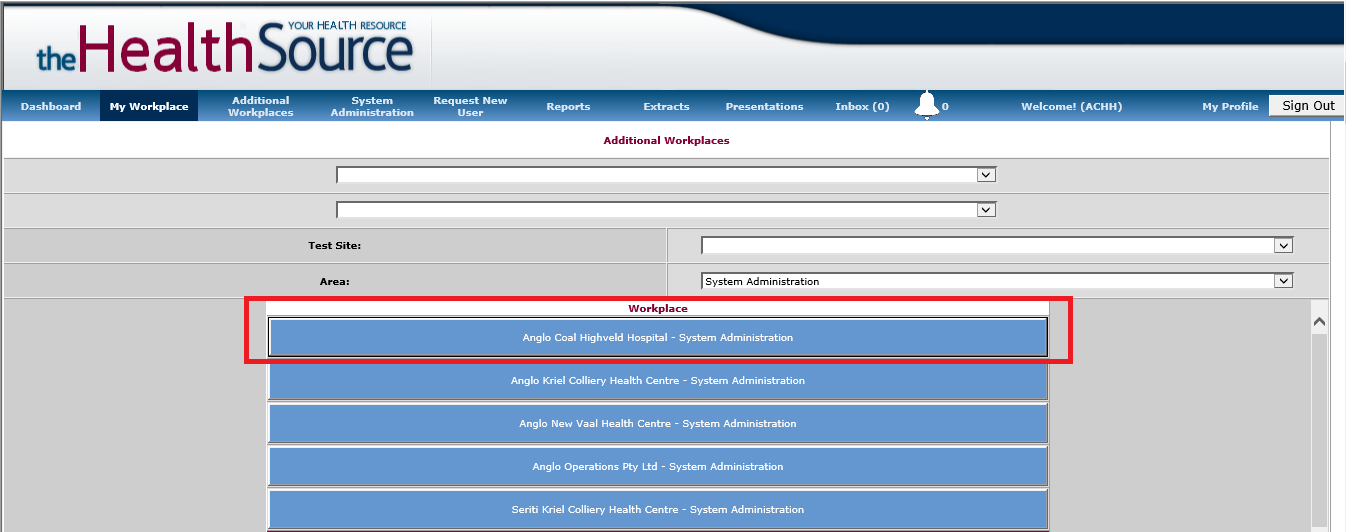Click the notification bell icon
The width and height of the screenshot is (1346, 532).
(927, 105)
